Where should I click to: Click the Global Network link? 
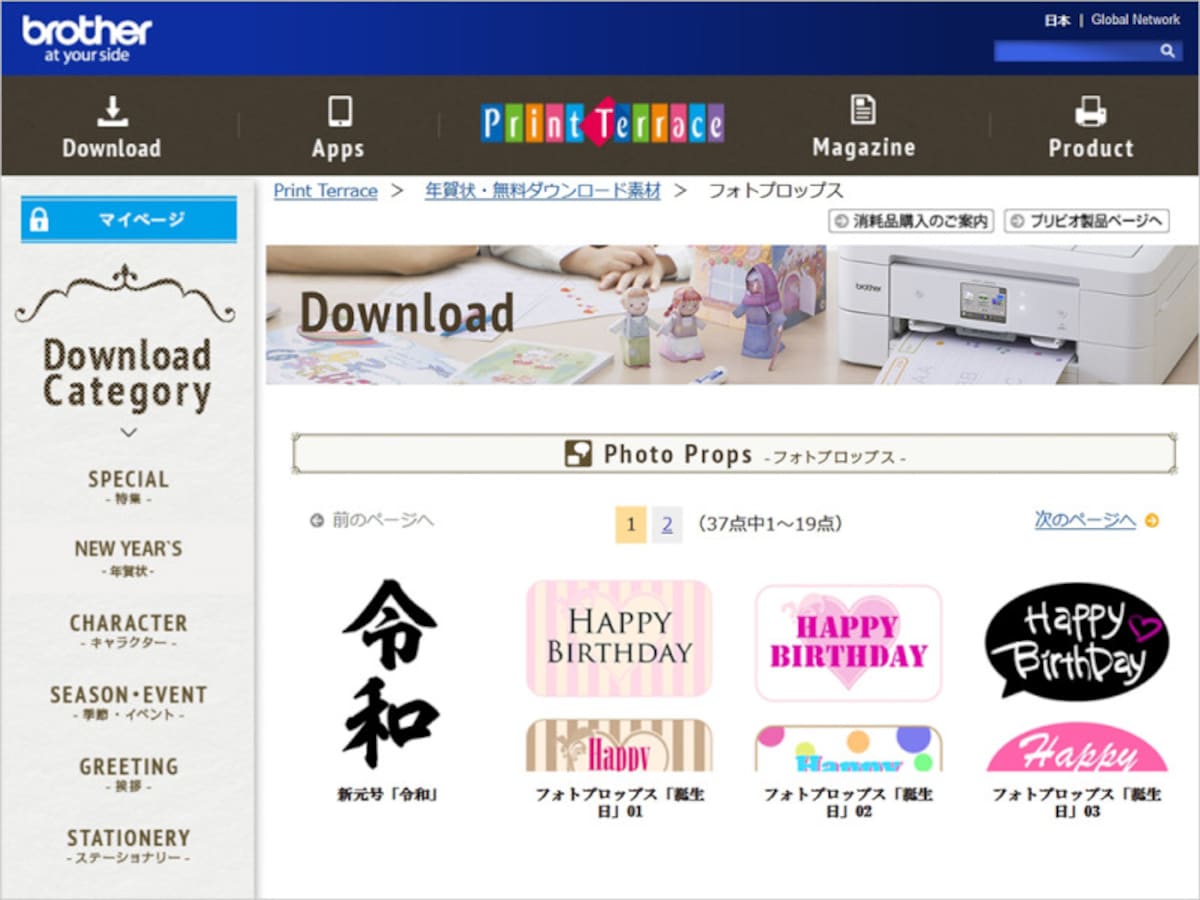(1136, 20)
